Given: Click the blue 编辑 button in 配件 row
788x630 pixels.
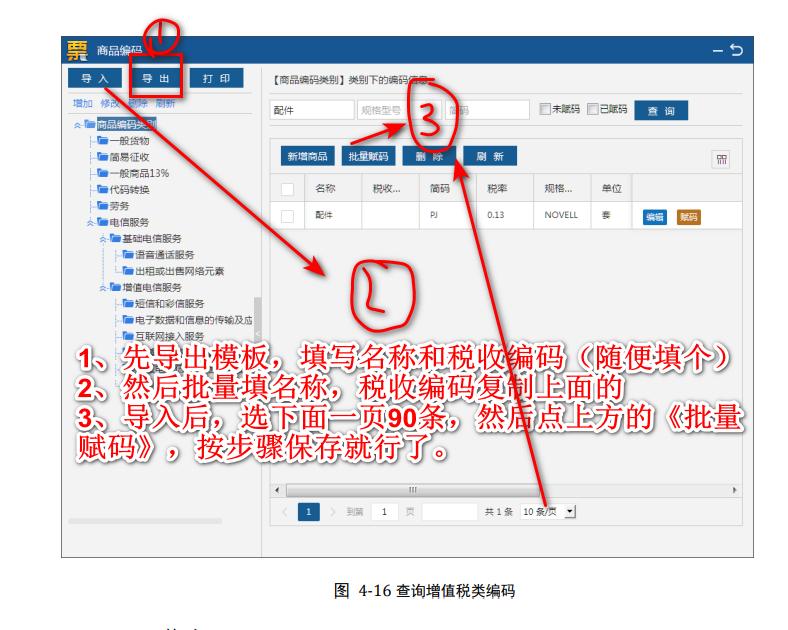Looking at the screenshot, I should click(x=655, y=217).
